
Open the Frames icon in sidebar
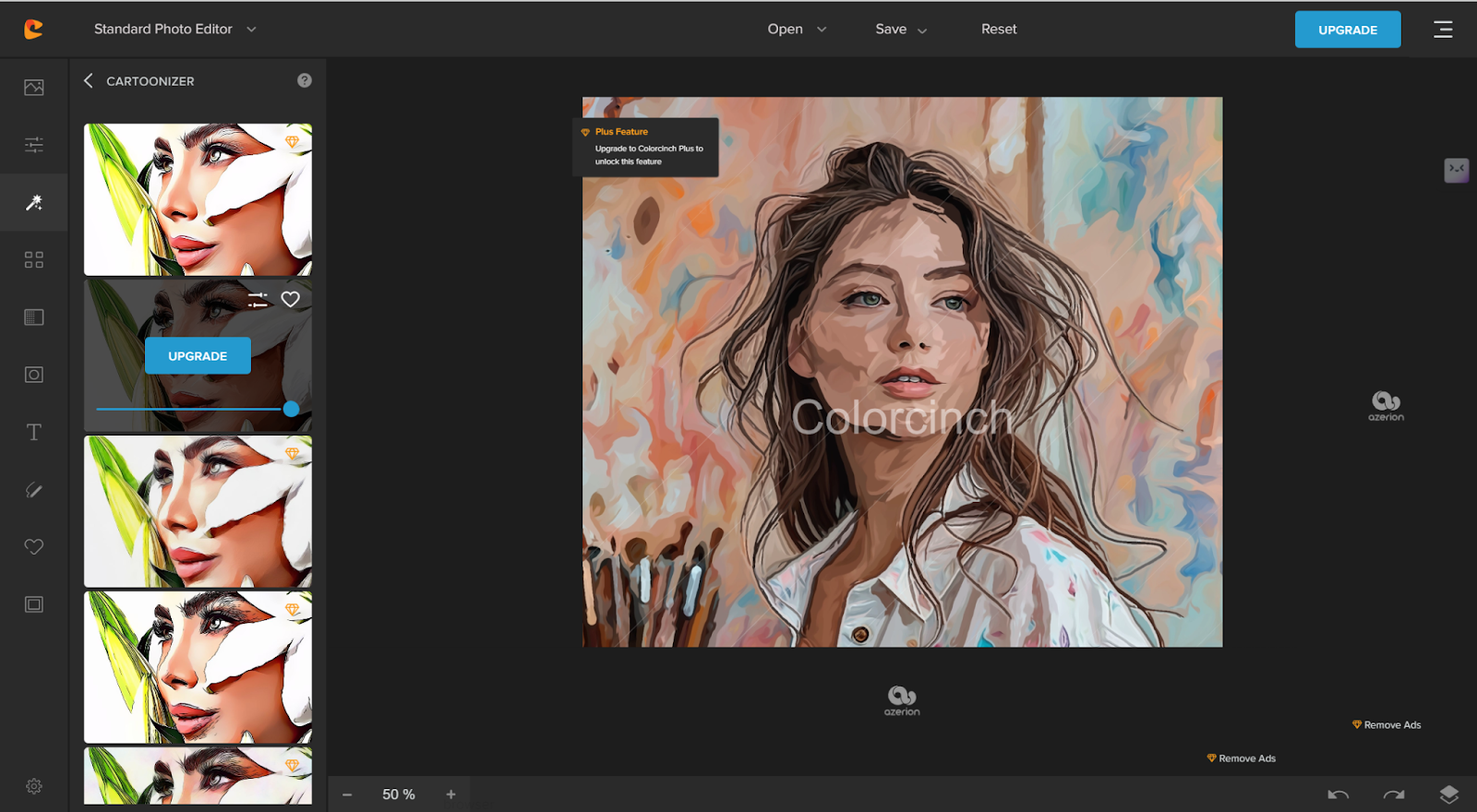point(34,604)
